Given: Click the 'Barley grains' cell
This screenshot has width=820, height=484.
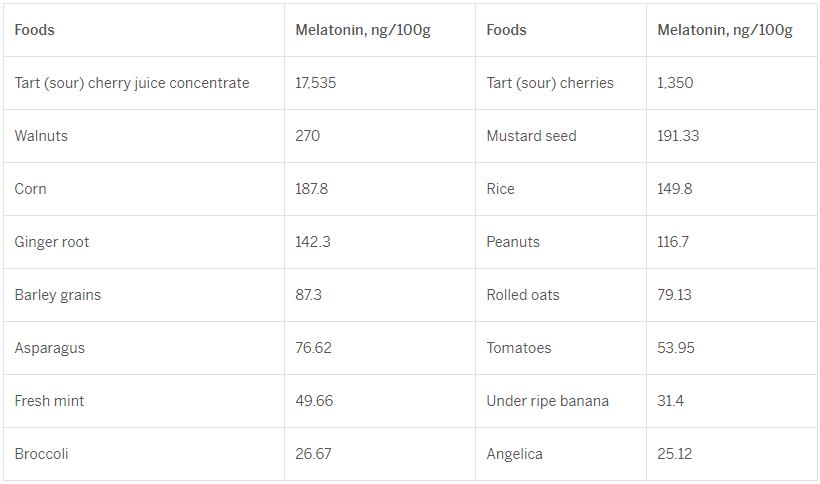Looking at the screenshot, I should (x=58, y=295).
